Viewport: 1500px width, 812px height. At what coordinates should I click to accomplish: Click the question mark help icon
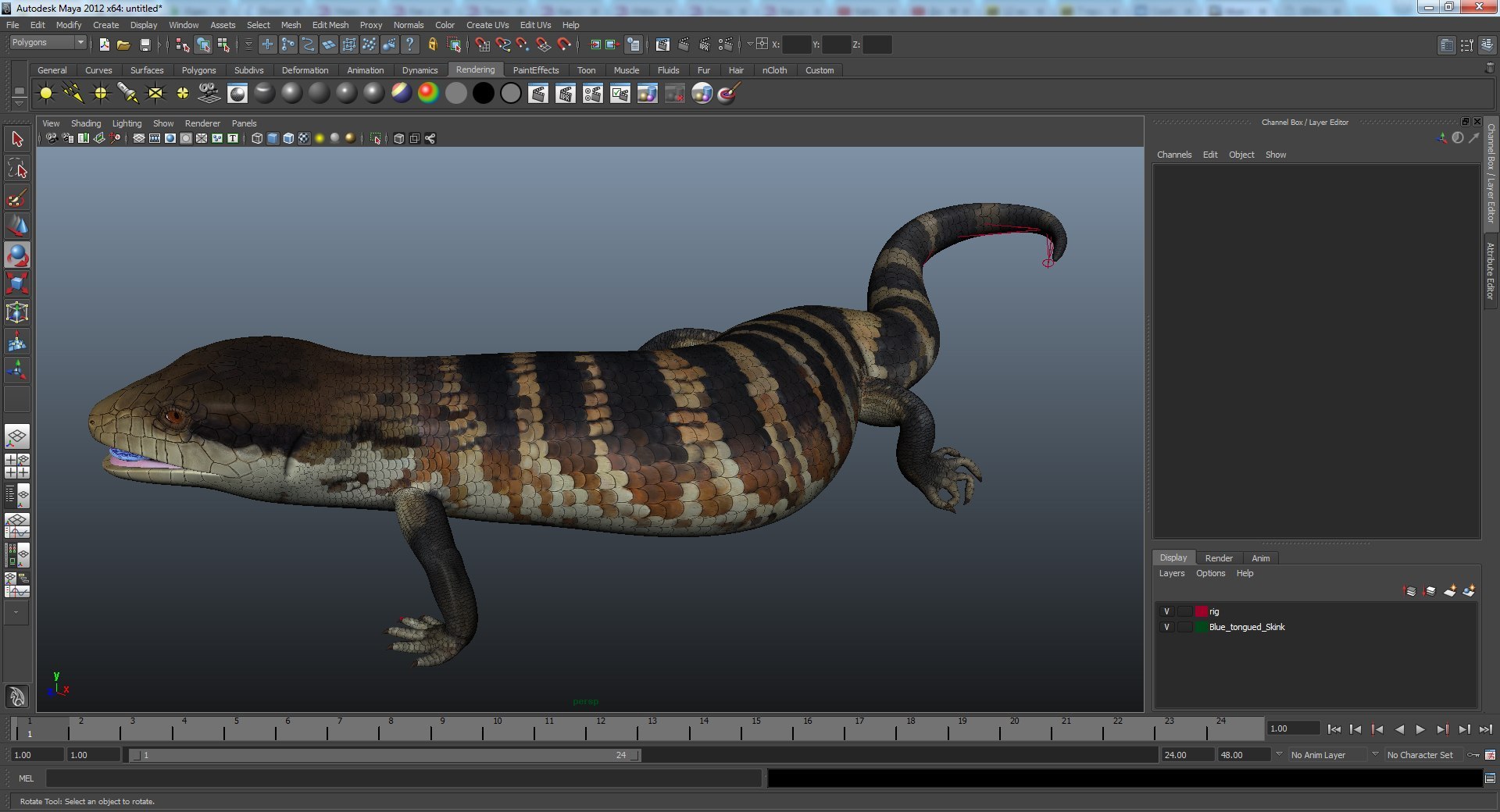point(409,45)
